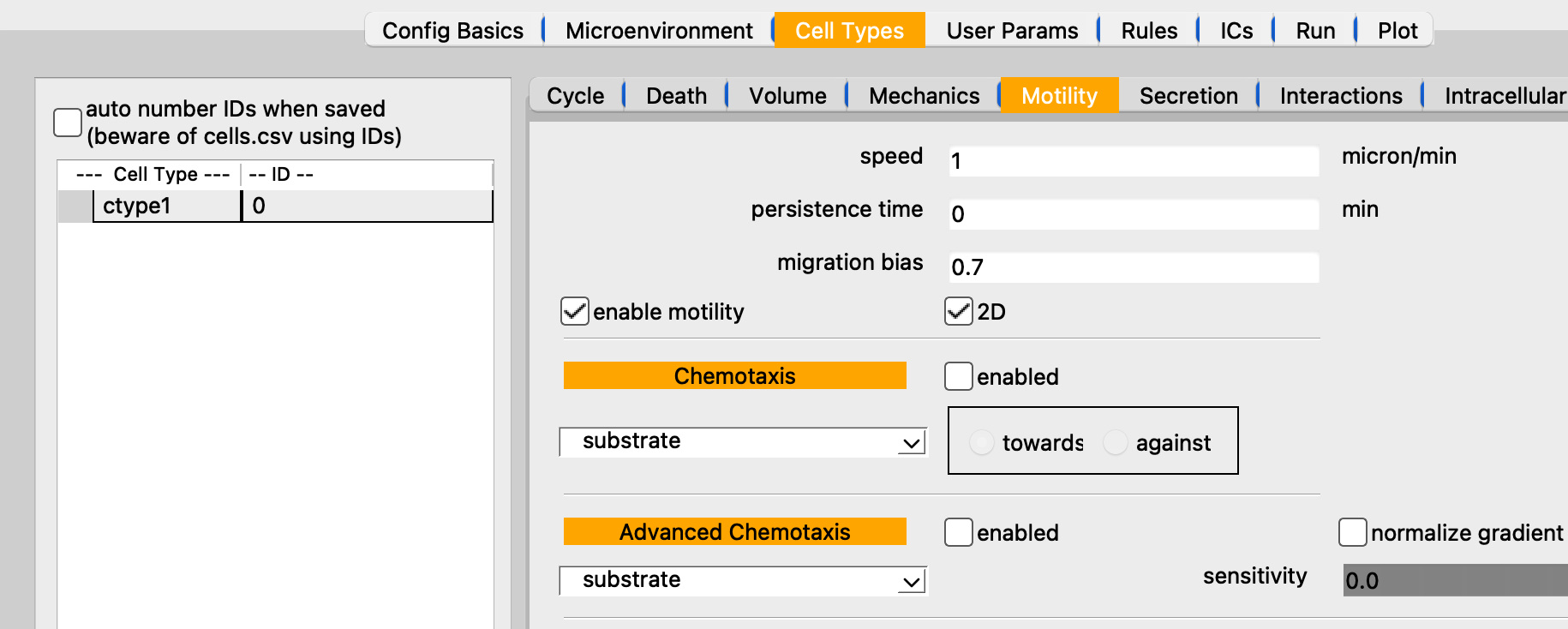Click the persistence time input field
Image resolution: width=1568 pixels, height=629 pixels.
tap(1134, 214)
